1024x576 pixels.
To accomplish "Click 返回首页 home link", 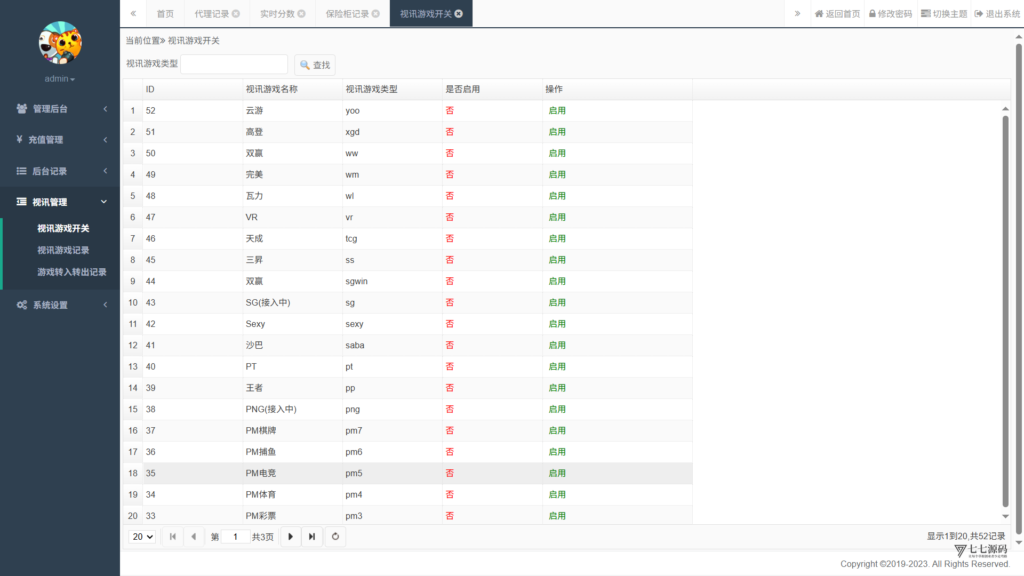I will pyautogui.click(x=837, y=14).
